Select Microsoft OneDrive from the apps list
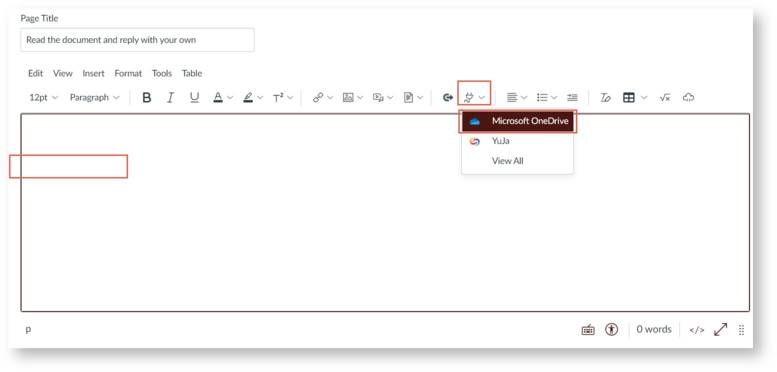Viewport: 777px width, 372px height. tap(518, 121)
